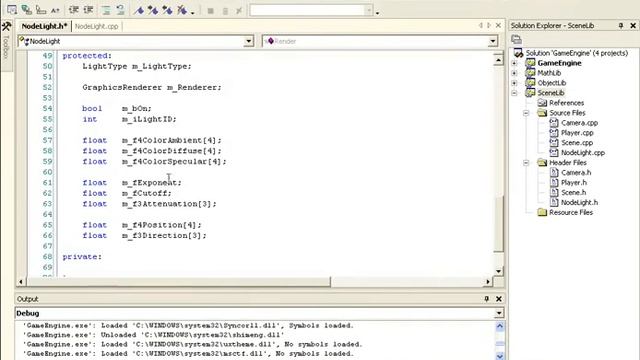
Task: Click the Display Object Member List toolbar icon
Action: (12, 10)
